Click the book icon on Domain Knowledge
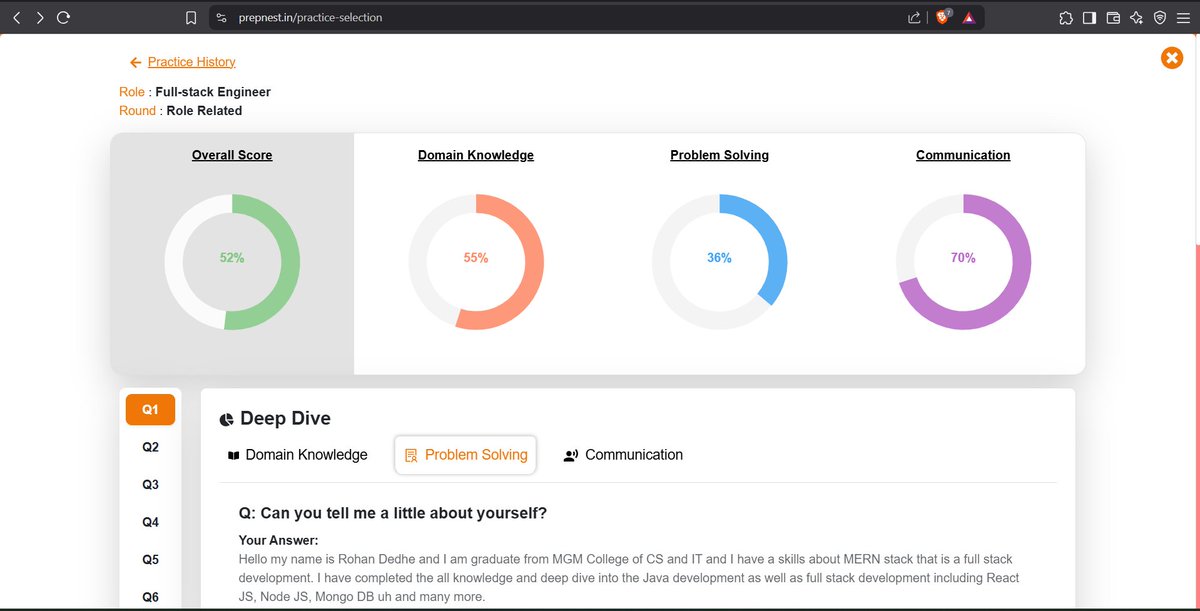 [x=233, y=456]
